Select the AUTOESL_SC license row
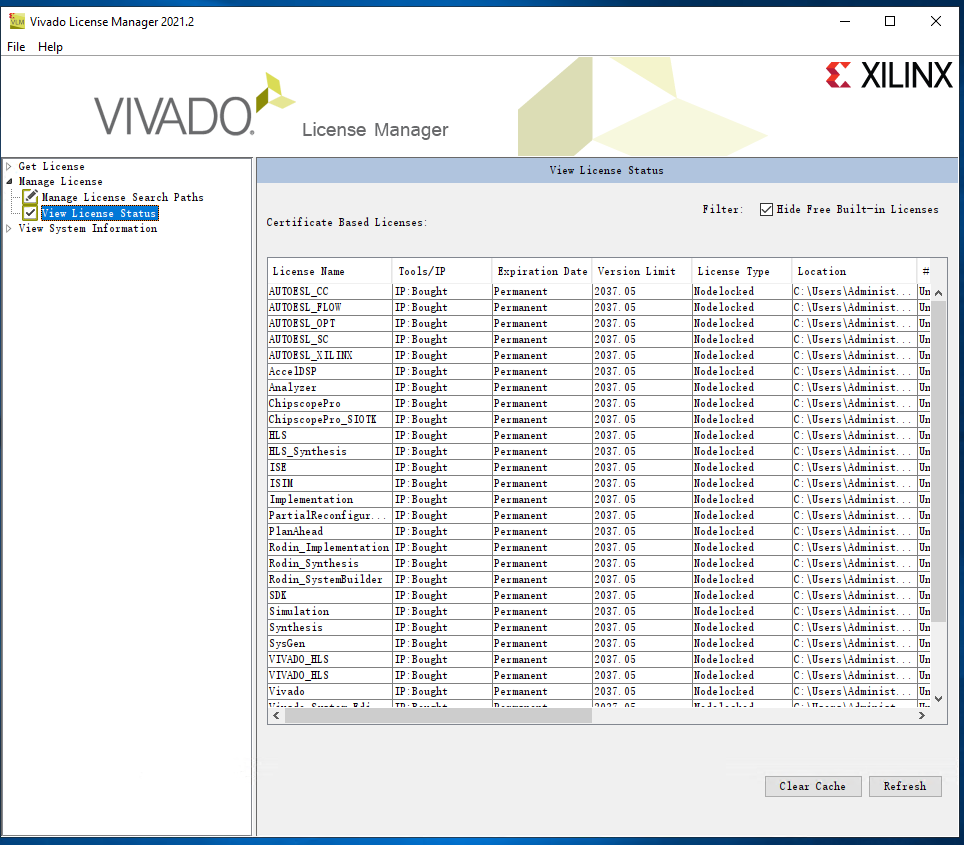 coord(599,339)
